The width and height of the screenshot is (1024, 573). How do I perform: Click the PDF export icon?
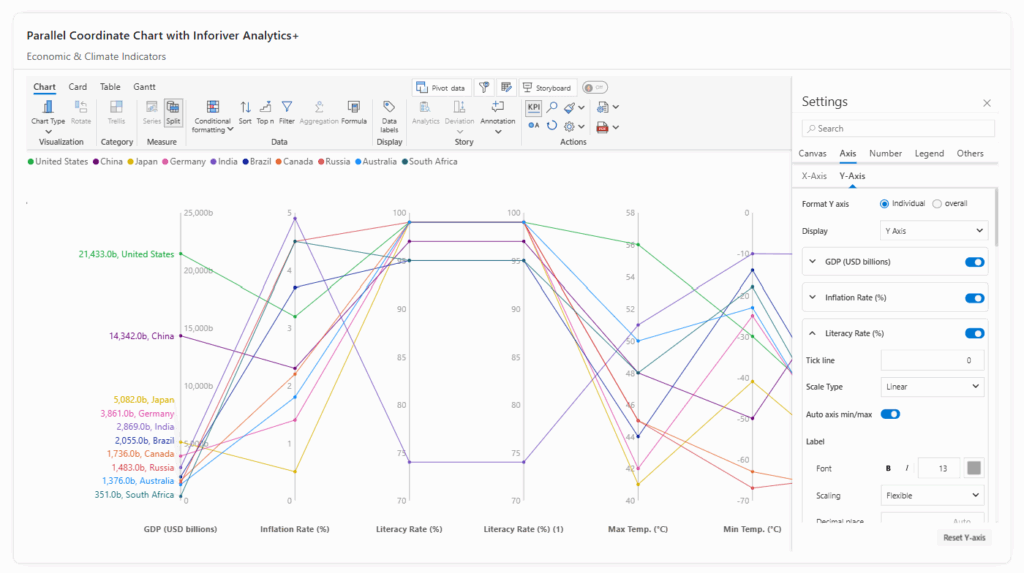click(602, 127)
